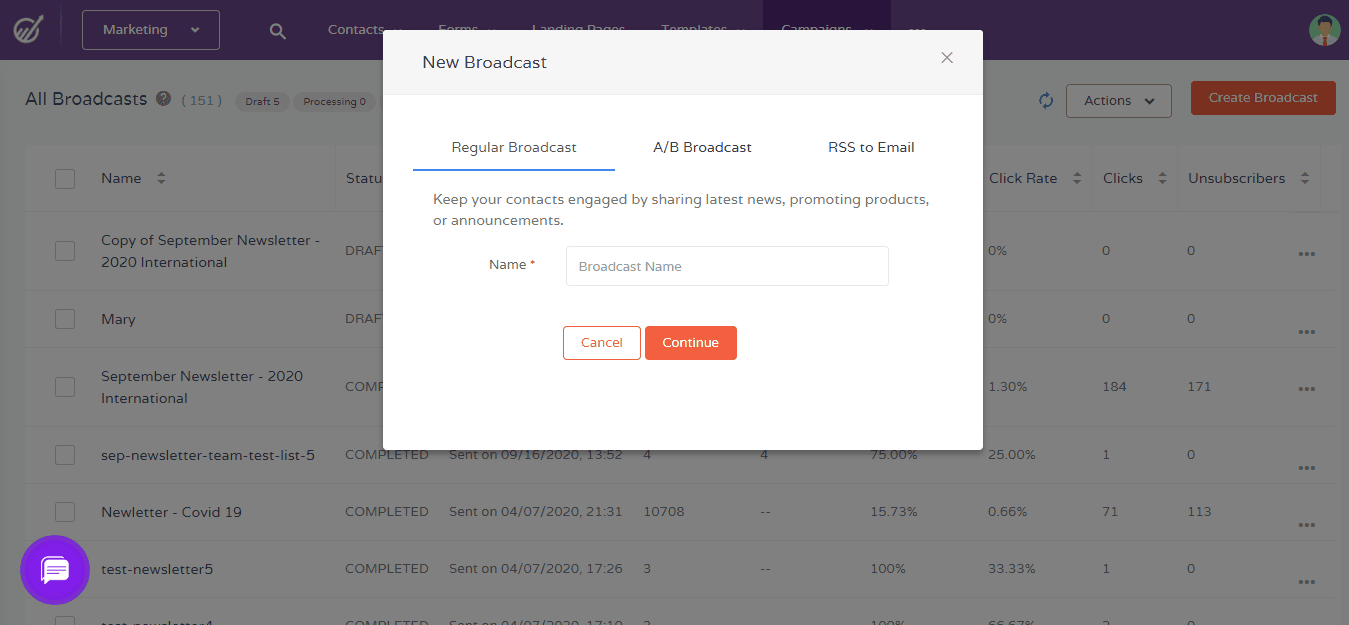Screen dimensions: 1349x625
Task: Open the purple chat widget
Action: (x=54, y=570)
